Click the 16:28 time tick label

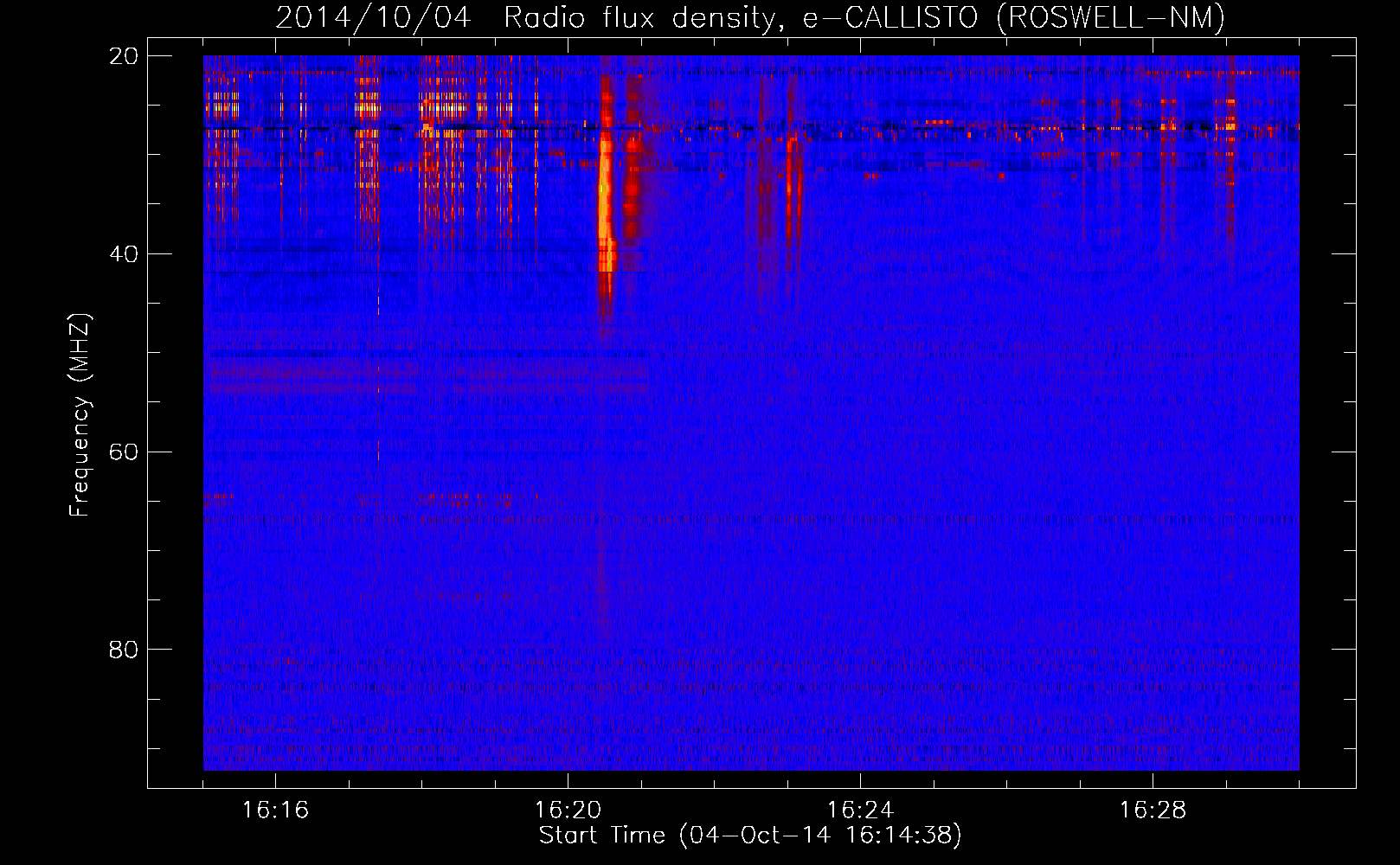coord(1153,810)
